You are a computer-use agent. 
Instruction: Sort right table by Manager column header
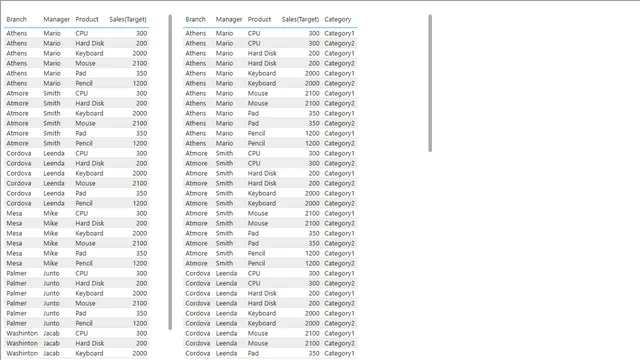[x=229, y=19]
